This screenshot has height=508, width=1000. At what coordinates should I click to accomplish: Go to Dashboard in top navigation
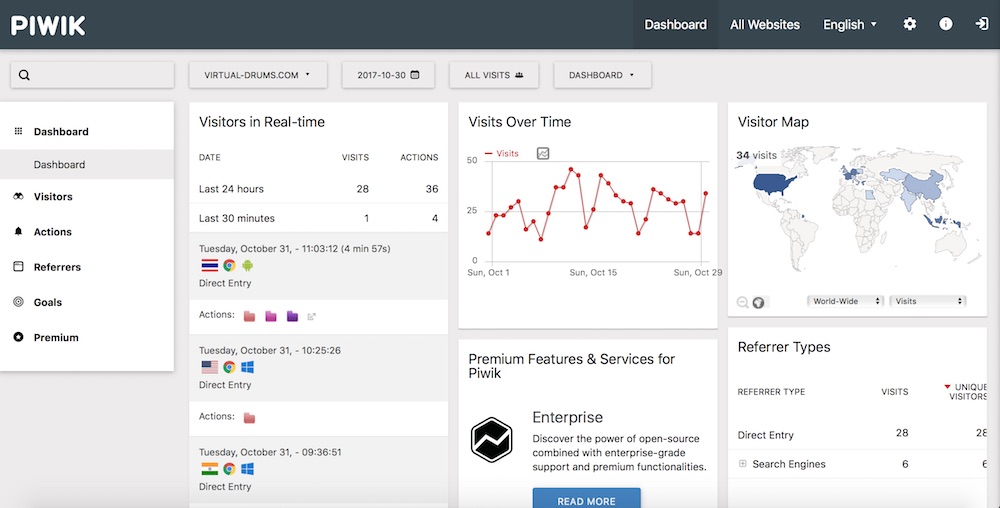coord(675,24)
